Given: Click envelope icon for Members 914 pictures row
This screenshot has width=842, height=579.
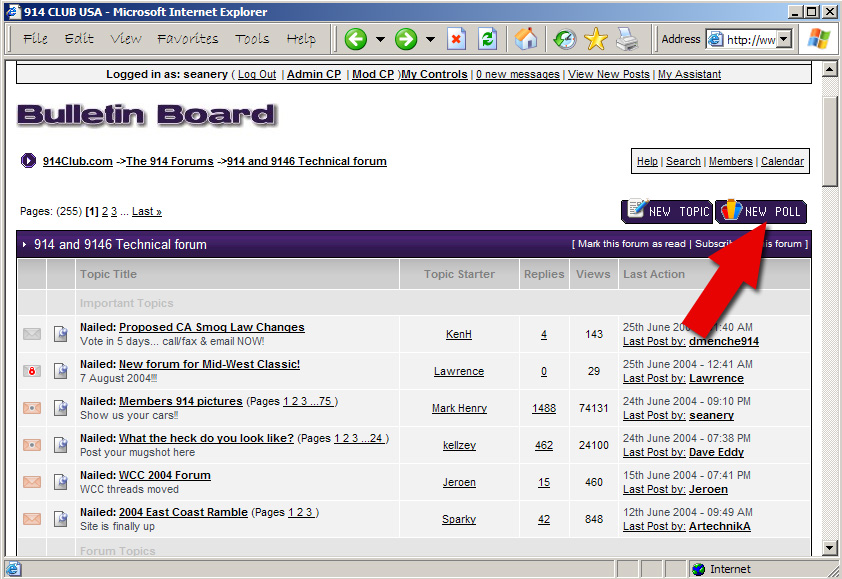Looking at the screenshot, I should point(32,408).
